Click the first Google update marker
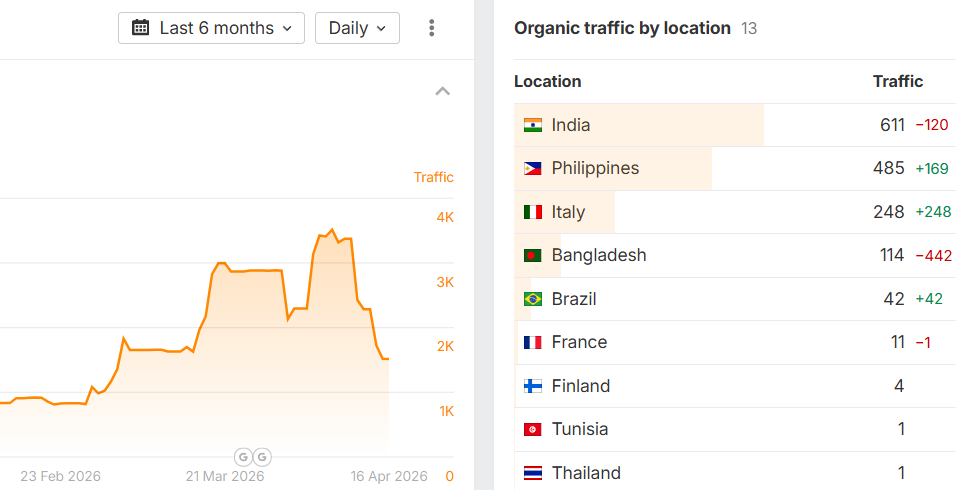 [243, 457]
